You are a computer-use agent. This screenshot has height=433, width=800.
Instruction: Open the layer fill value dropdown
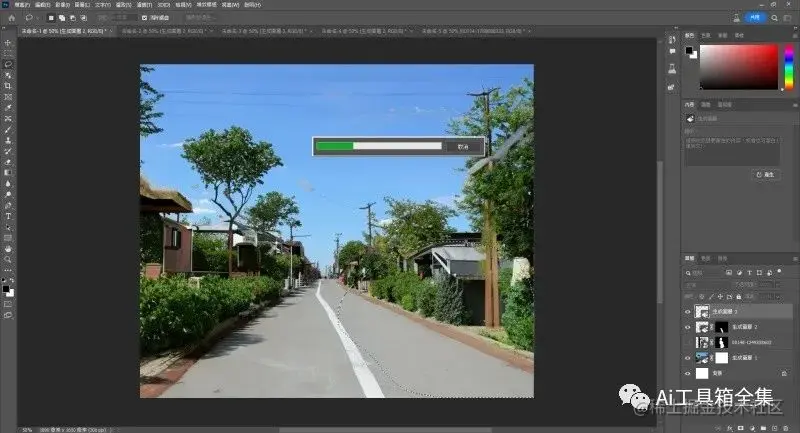pos(778,296)
